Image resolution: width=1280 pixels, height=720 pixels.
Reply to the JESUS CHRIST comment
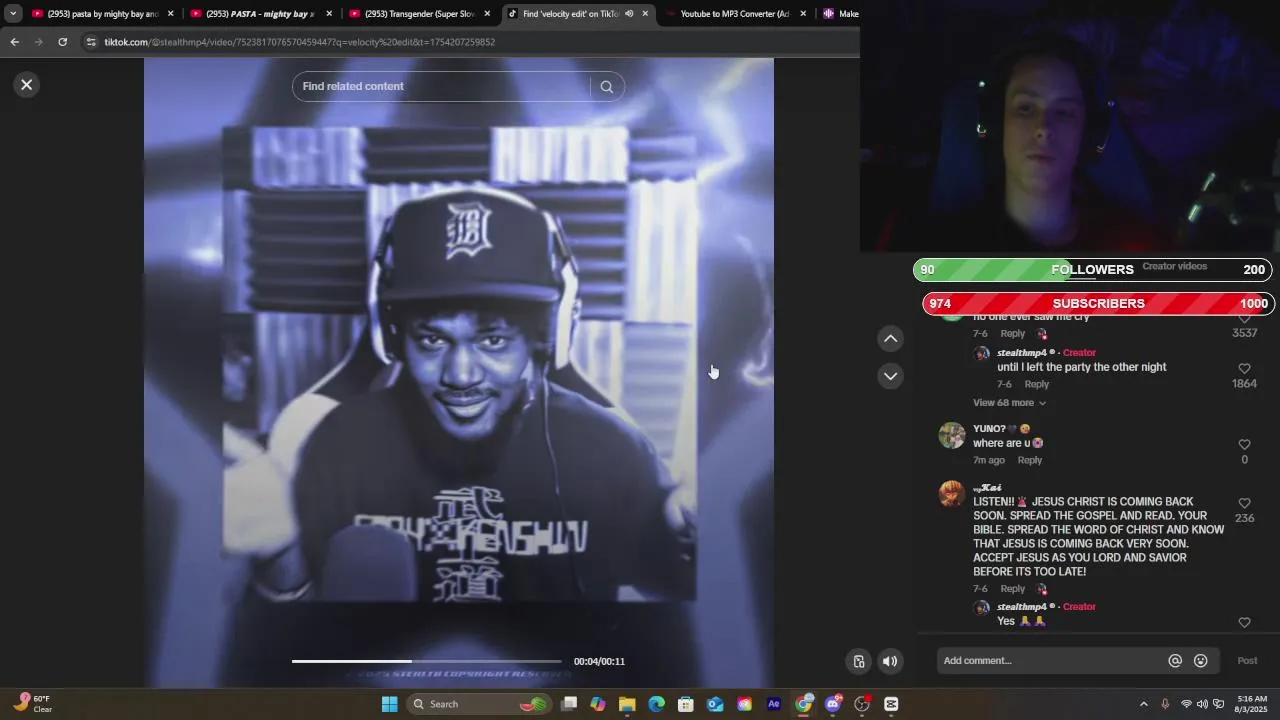(1013, 589)
